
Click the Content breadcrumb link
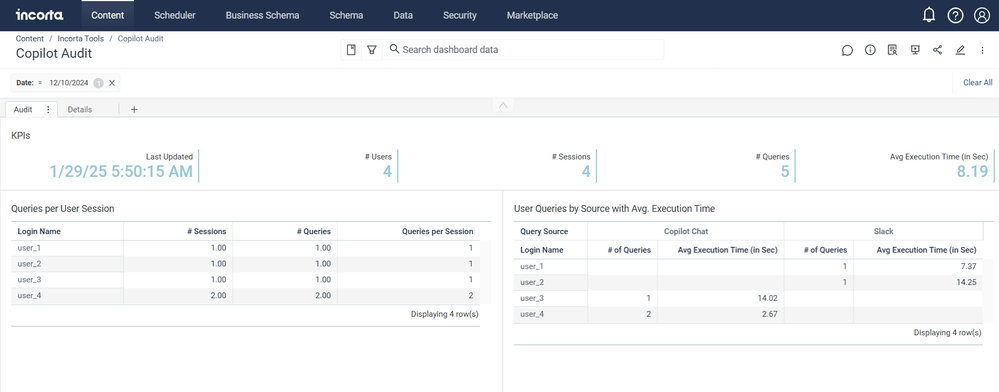[x=30, y=39]
